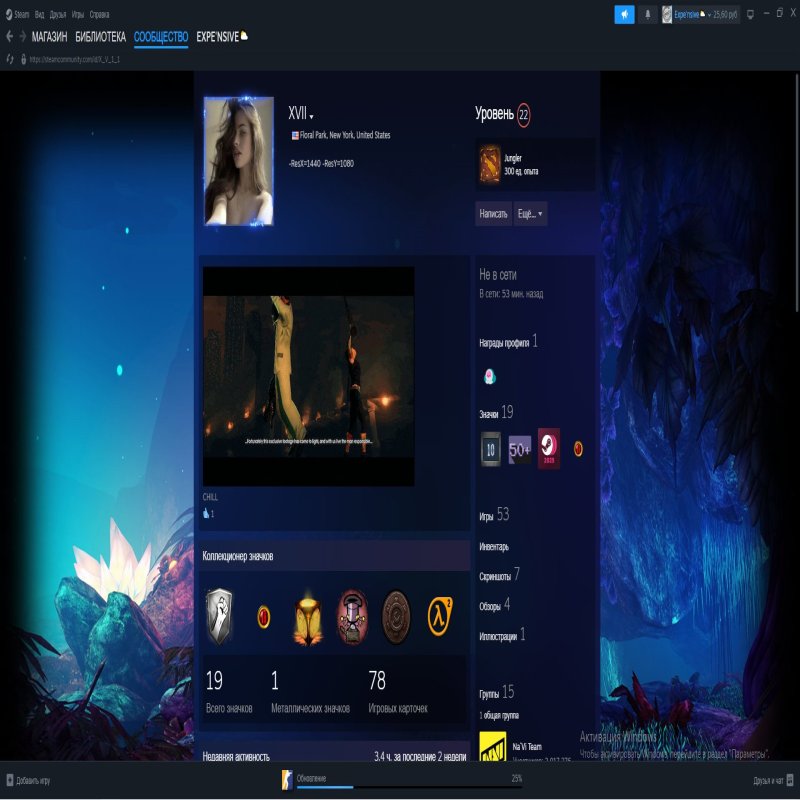This screenshot has height=800, width=800.
Task: Click the Steam 2023 badge
Action: click(x=549, y=449)
